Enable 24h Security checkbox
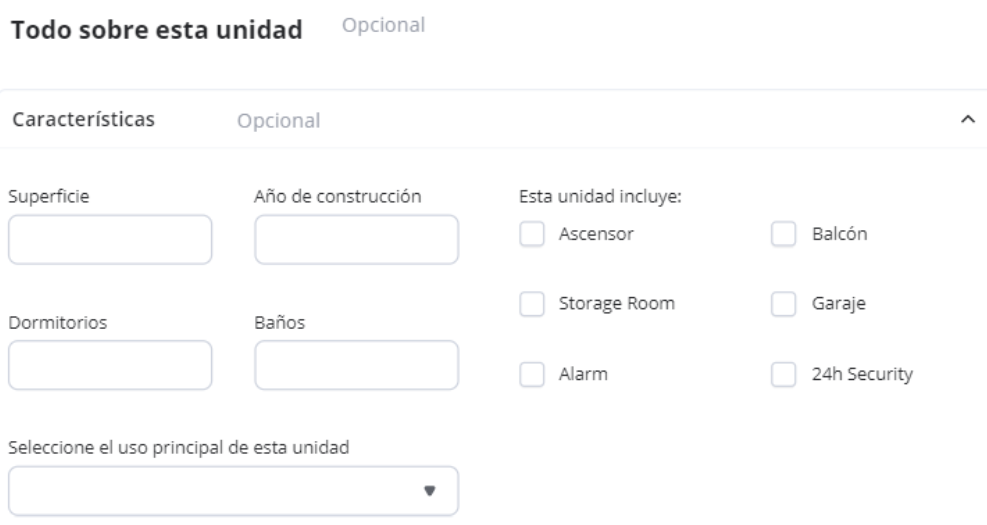 pos(783,375)
